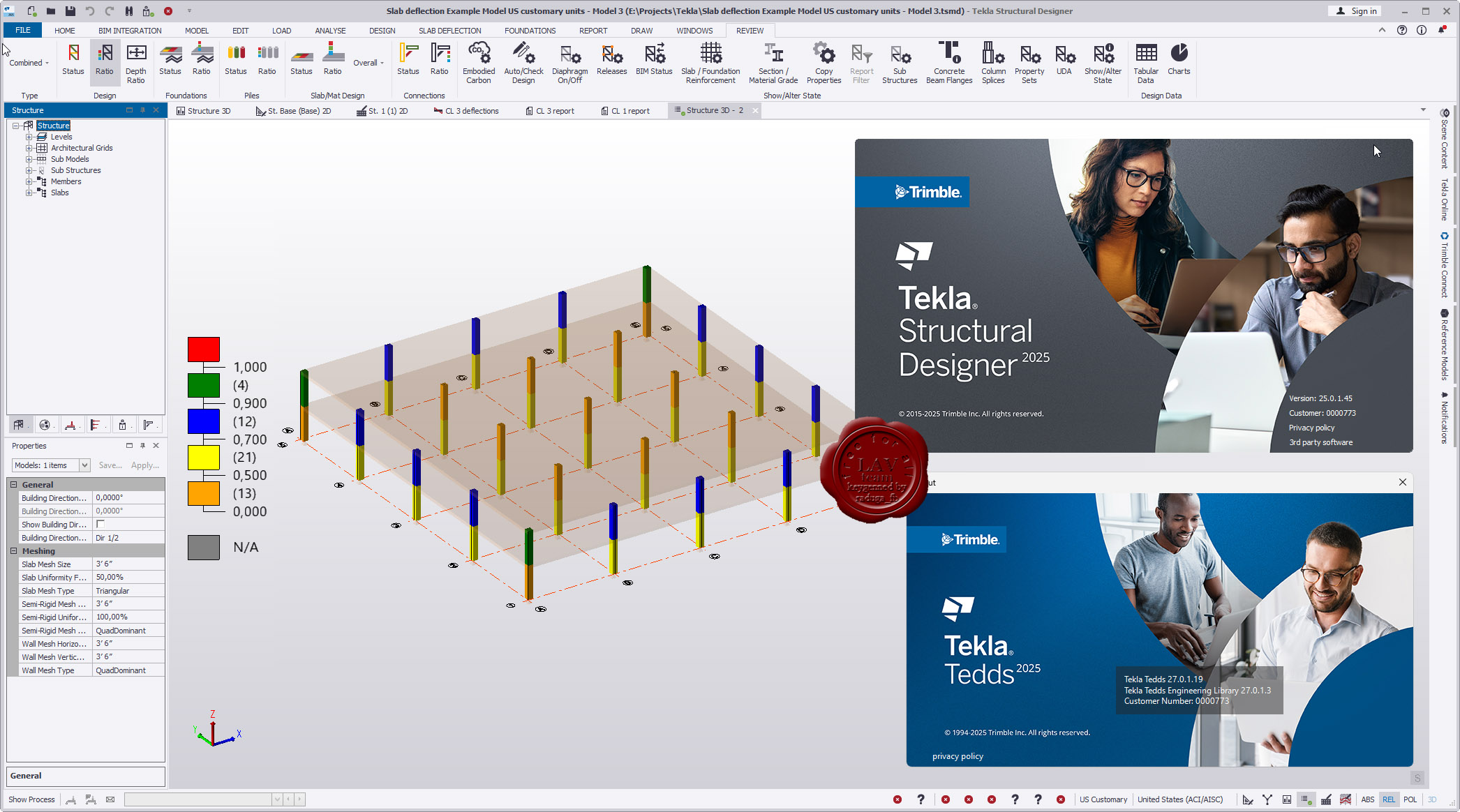This screenshot has height=812, width=1460.
Task: Open the Charts tool
Action: pyautogui.click(x=1179, y=59)
